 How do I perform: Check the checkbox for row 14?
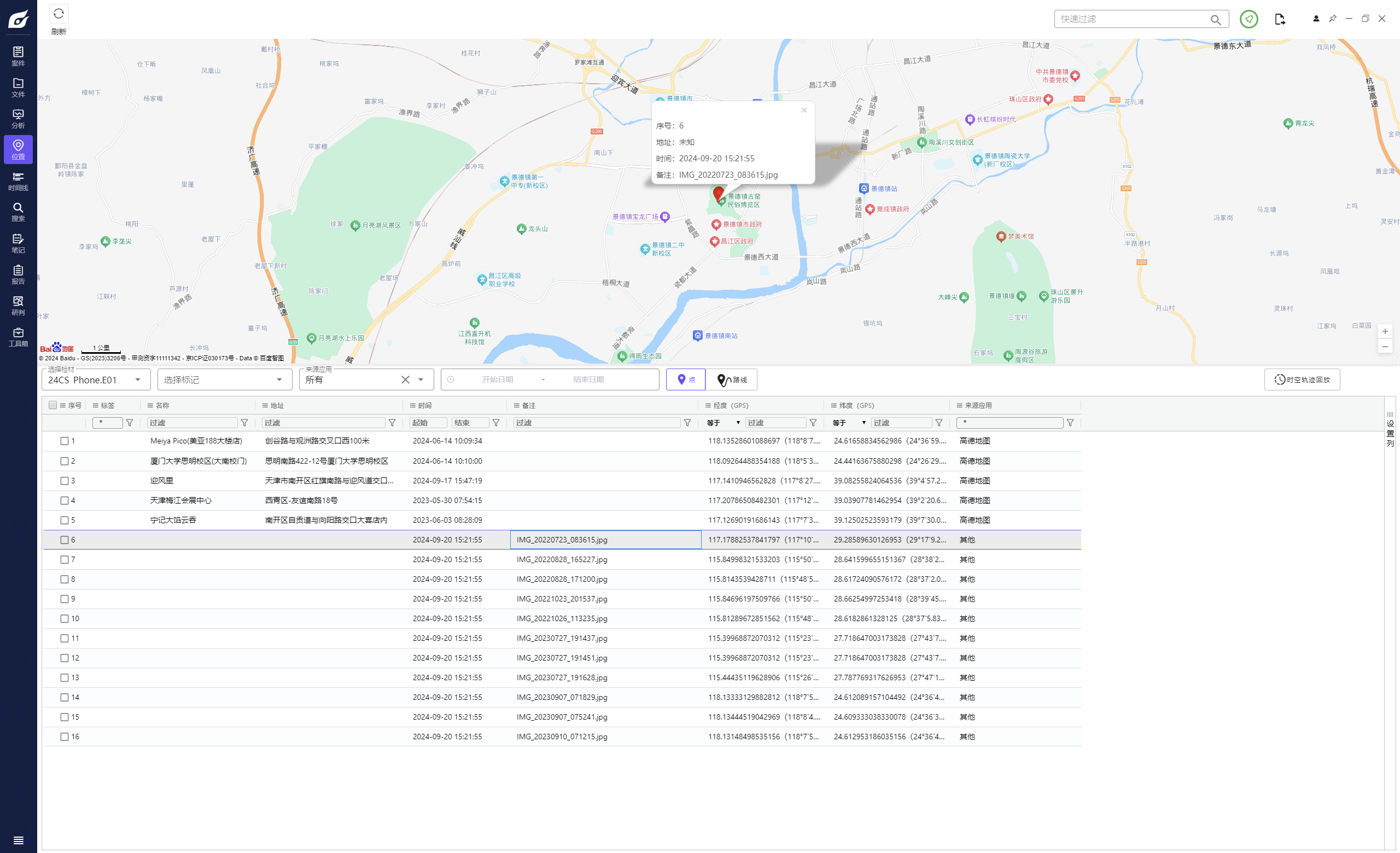point(64,697)
